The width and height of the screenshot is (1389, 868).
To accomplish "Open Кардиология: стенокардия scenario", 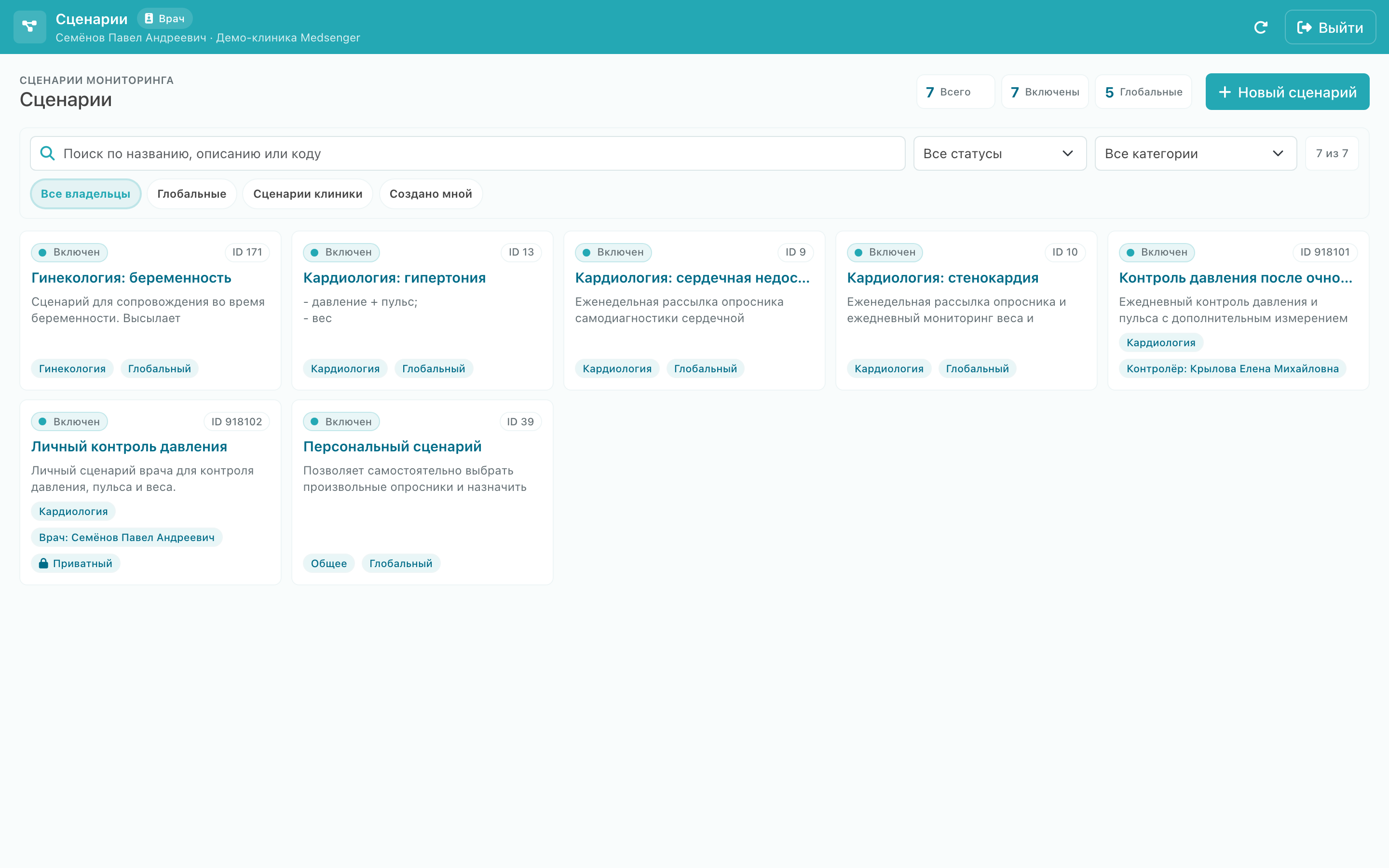I will [942, 278].
